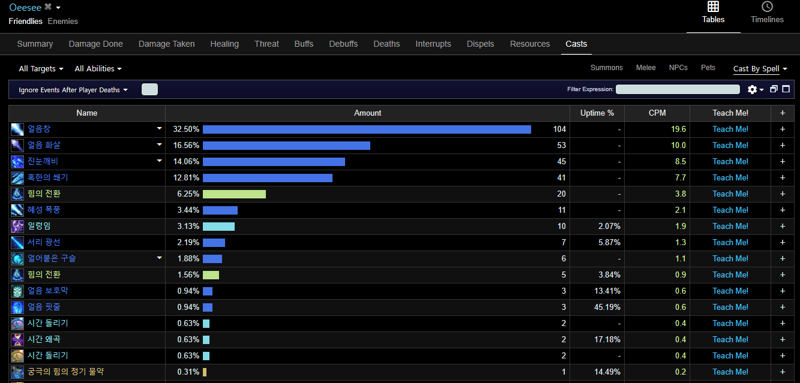Click the plus icon in the 얼음창 row

pos(783,130)
